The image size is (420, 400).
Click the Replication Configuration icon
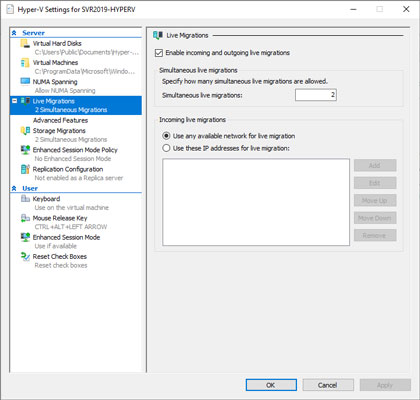(25, 169)
